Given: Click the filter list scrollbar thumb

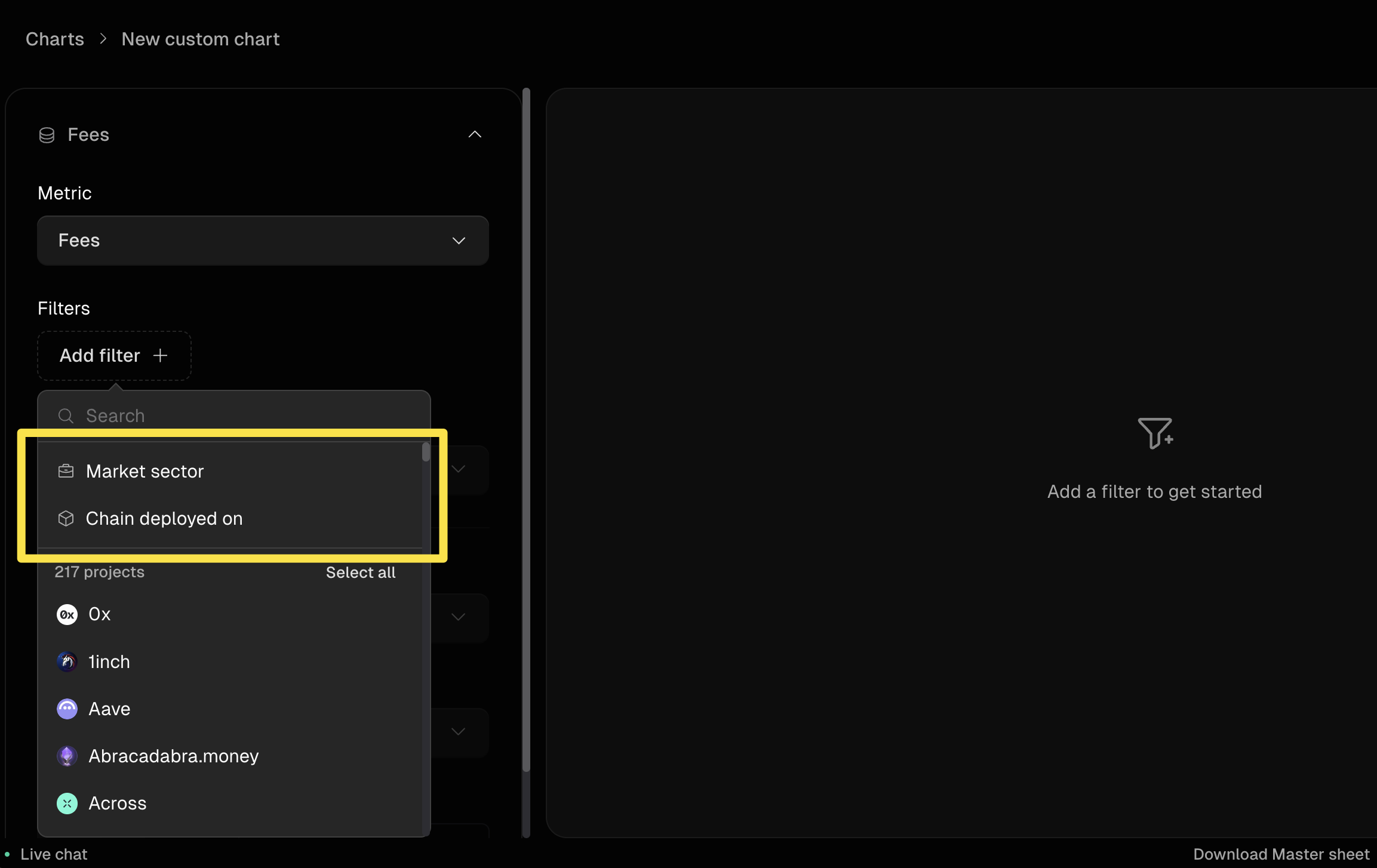Looking at the screenshot, I should (426, 452).
